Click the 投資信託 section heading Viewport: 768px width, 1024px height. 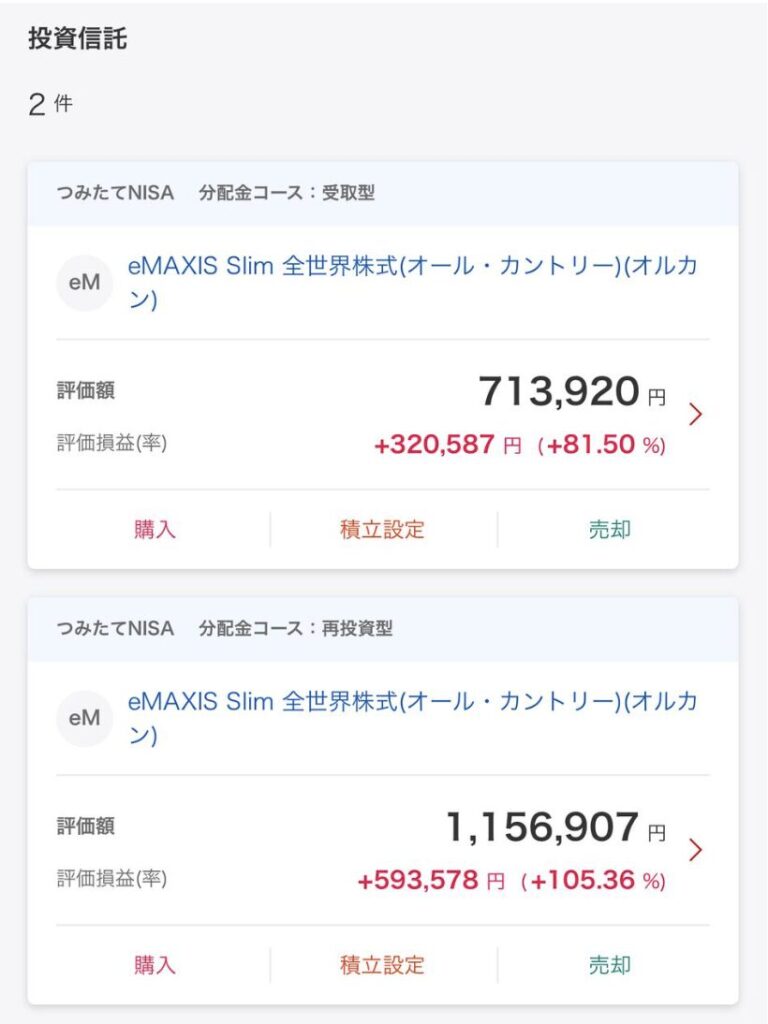pyautogui.click(x=78, y=40)
